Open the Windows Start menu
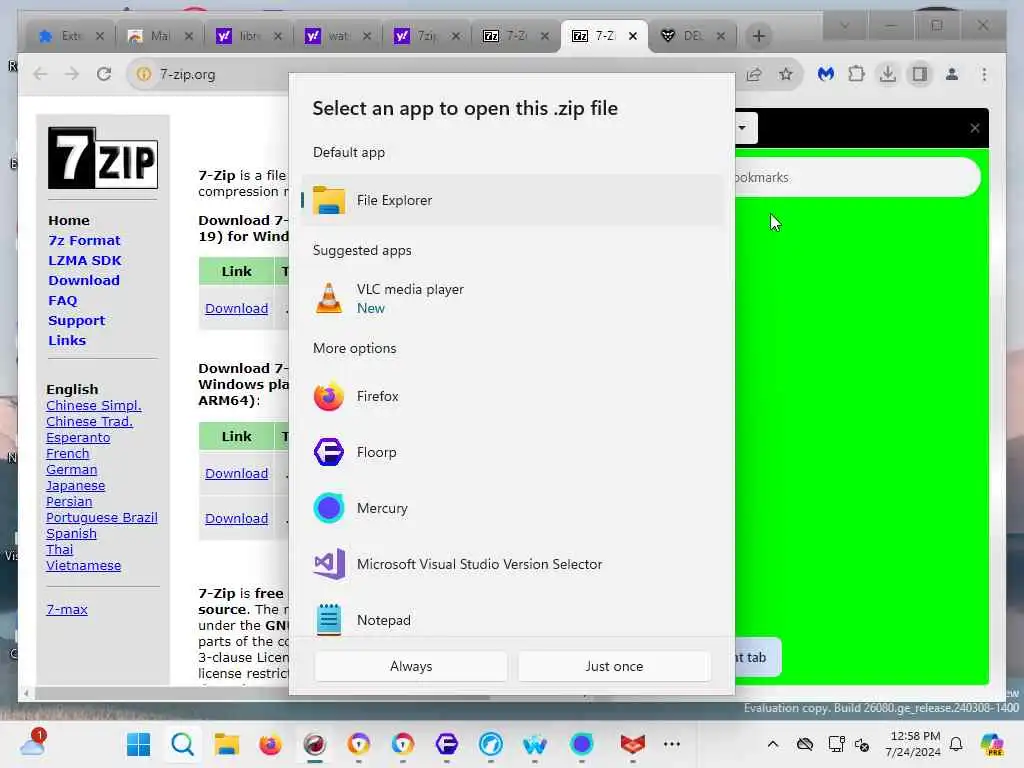This screenshot has height=768, width=1024. [x=138, y=744]
